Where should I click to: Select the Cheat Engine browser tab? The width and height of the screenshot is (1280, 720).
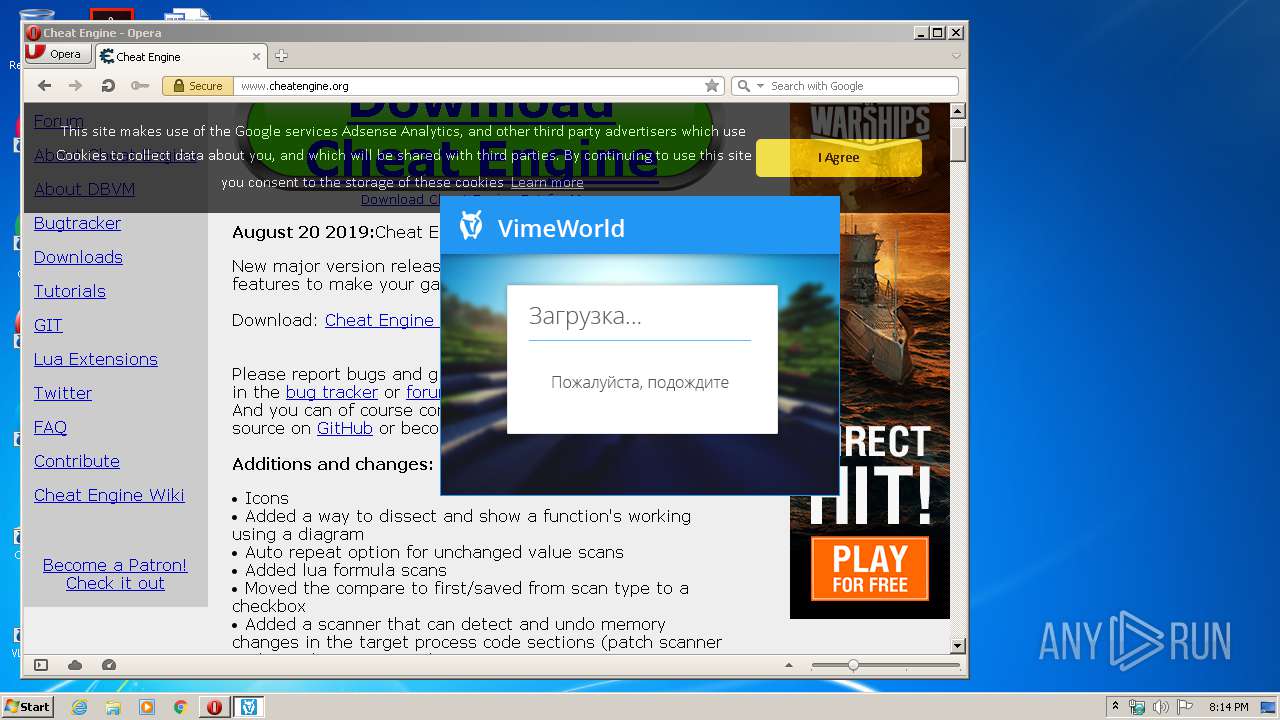[x=179, y=56]
